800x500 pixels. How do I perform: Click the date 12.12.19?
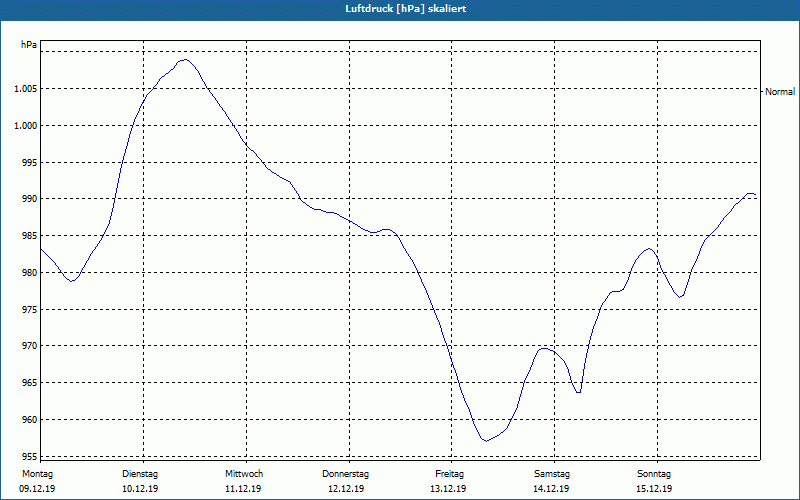[346, 489]
